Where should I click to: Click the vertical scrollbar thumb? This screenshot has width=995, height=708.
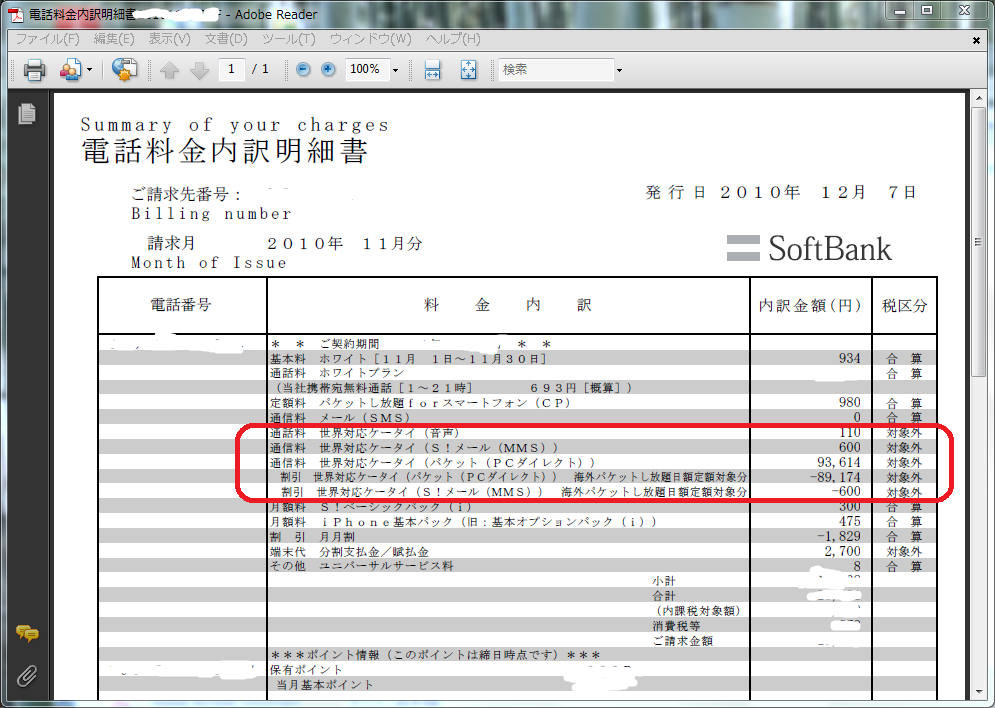tap(978, 242)
